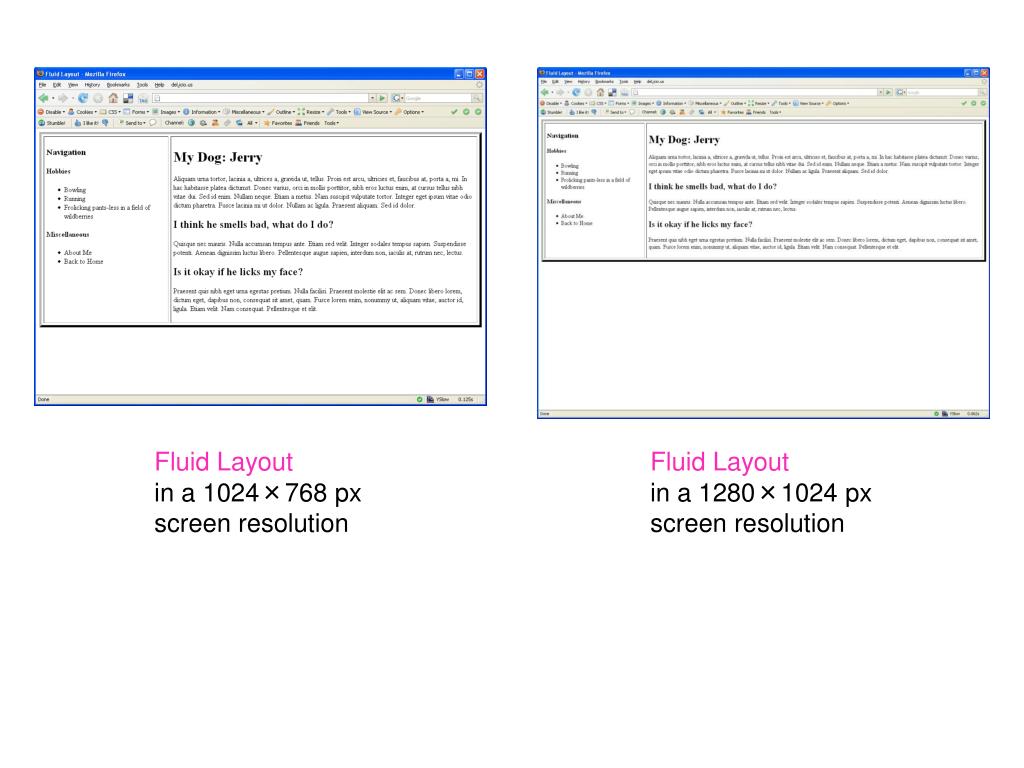Click the Back arrow in the right Firefox window

pos(545,92)
